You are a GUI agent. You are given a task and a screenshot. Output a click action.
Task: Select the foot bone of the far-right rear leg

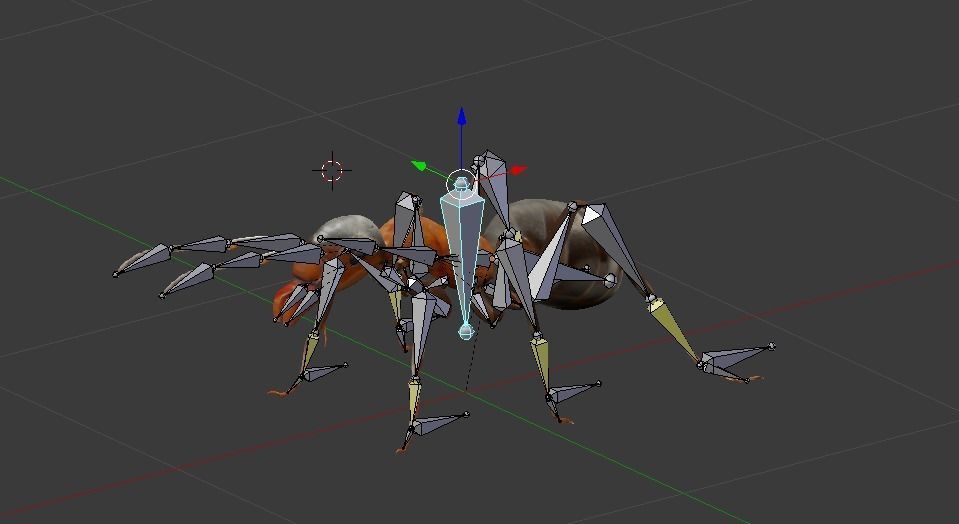click(x=737, y=355)
